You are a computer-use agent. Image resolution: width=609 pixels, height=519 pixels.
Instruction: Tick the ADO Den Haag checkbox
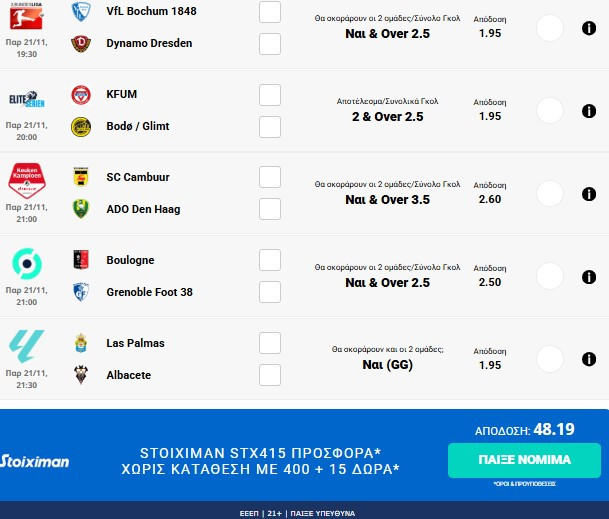pos(269,209)
